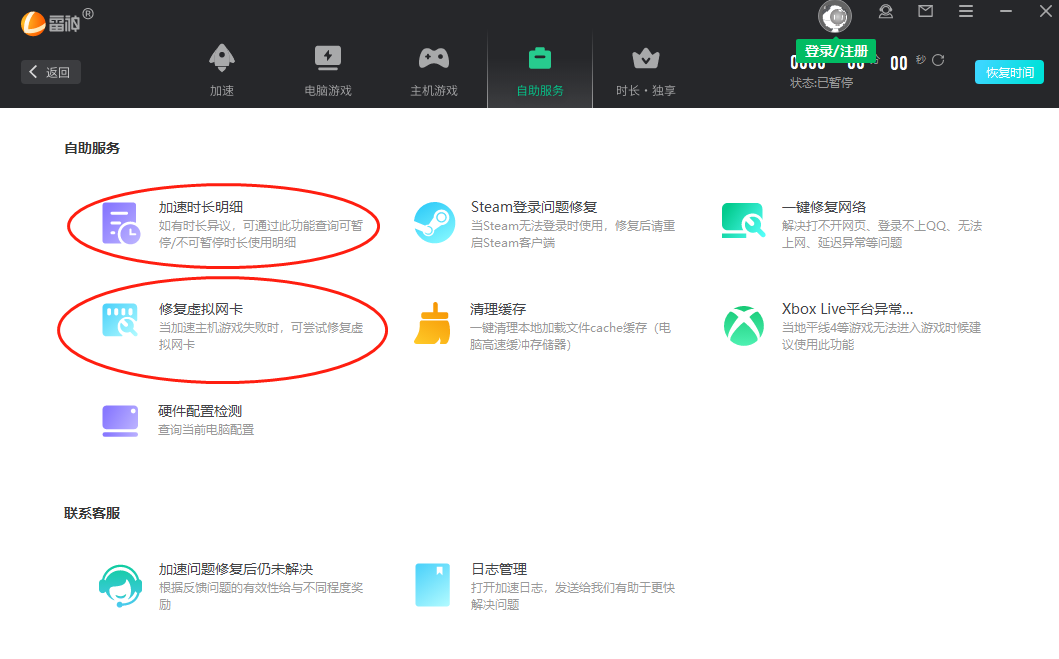Open 加速时长明细 usage details icon
1059x659 pixels.
point(121,223)
